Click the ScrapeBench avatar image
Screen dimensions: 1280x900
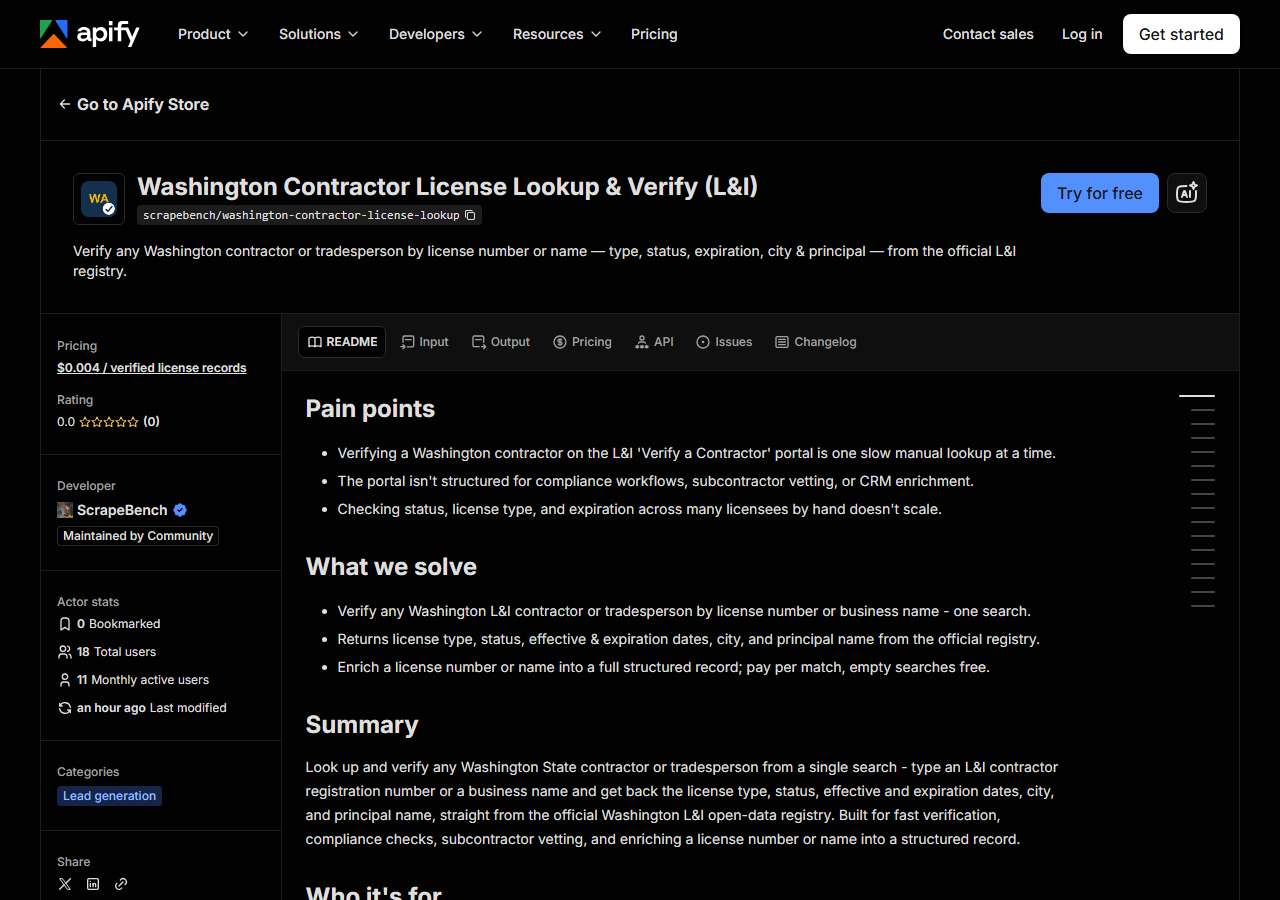click(x=65, y=510)
